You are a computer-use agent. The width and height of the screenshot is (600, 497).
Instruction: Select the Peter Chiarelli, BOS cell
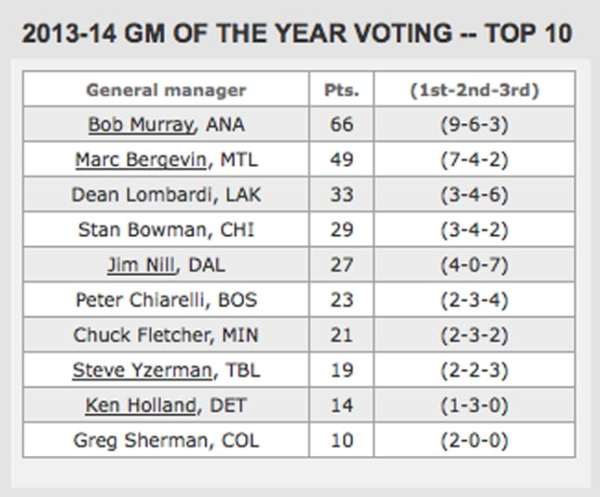(x=166, y=300)
